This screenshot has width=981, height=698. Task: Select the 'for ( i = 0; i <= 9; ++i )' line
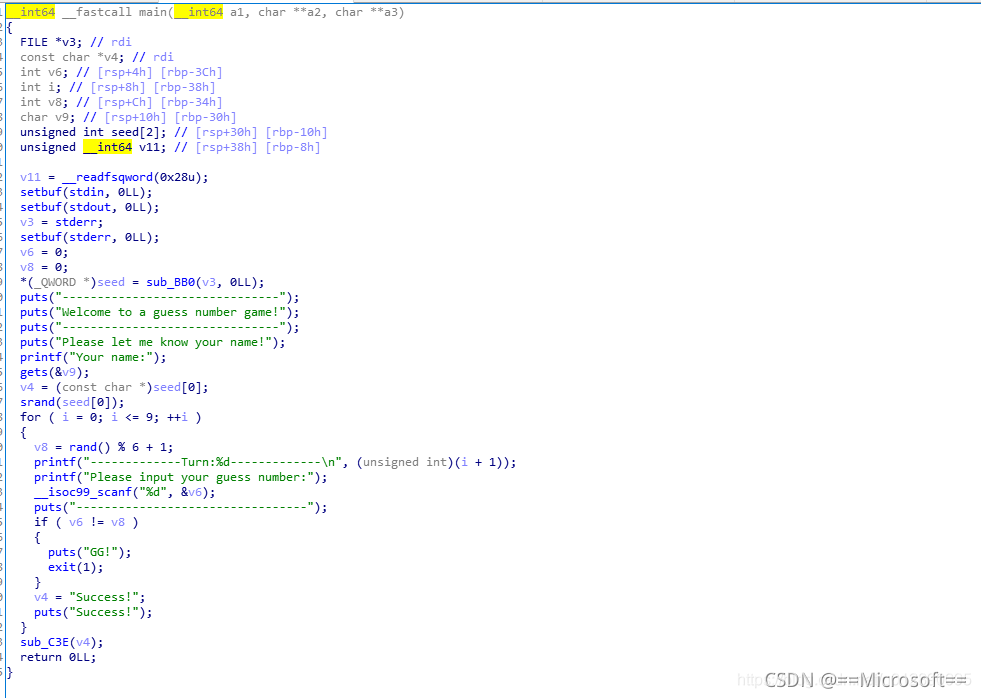tap(111, 417)
